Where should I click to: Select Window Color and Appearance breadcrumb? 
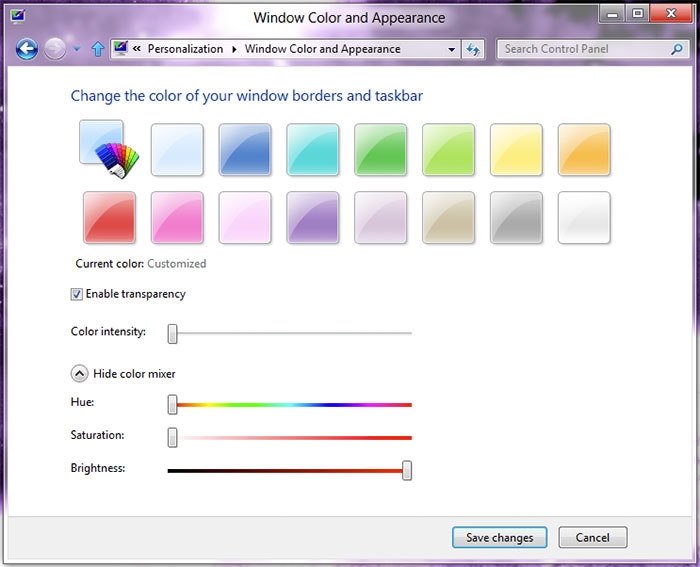click(x=322, y=49)
